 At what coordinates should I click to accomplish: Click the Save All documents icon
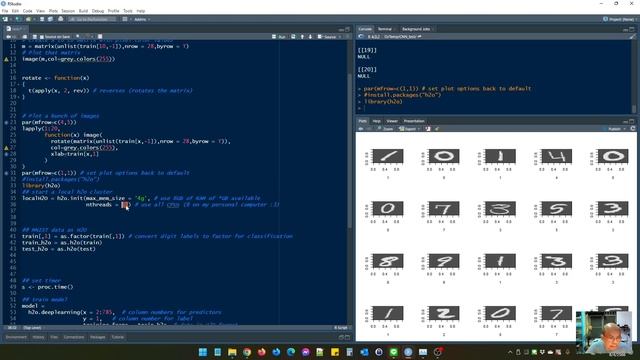point(50,19)
